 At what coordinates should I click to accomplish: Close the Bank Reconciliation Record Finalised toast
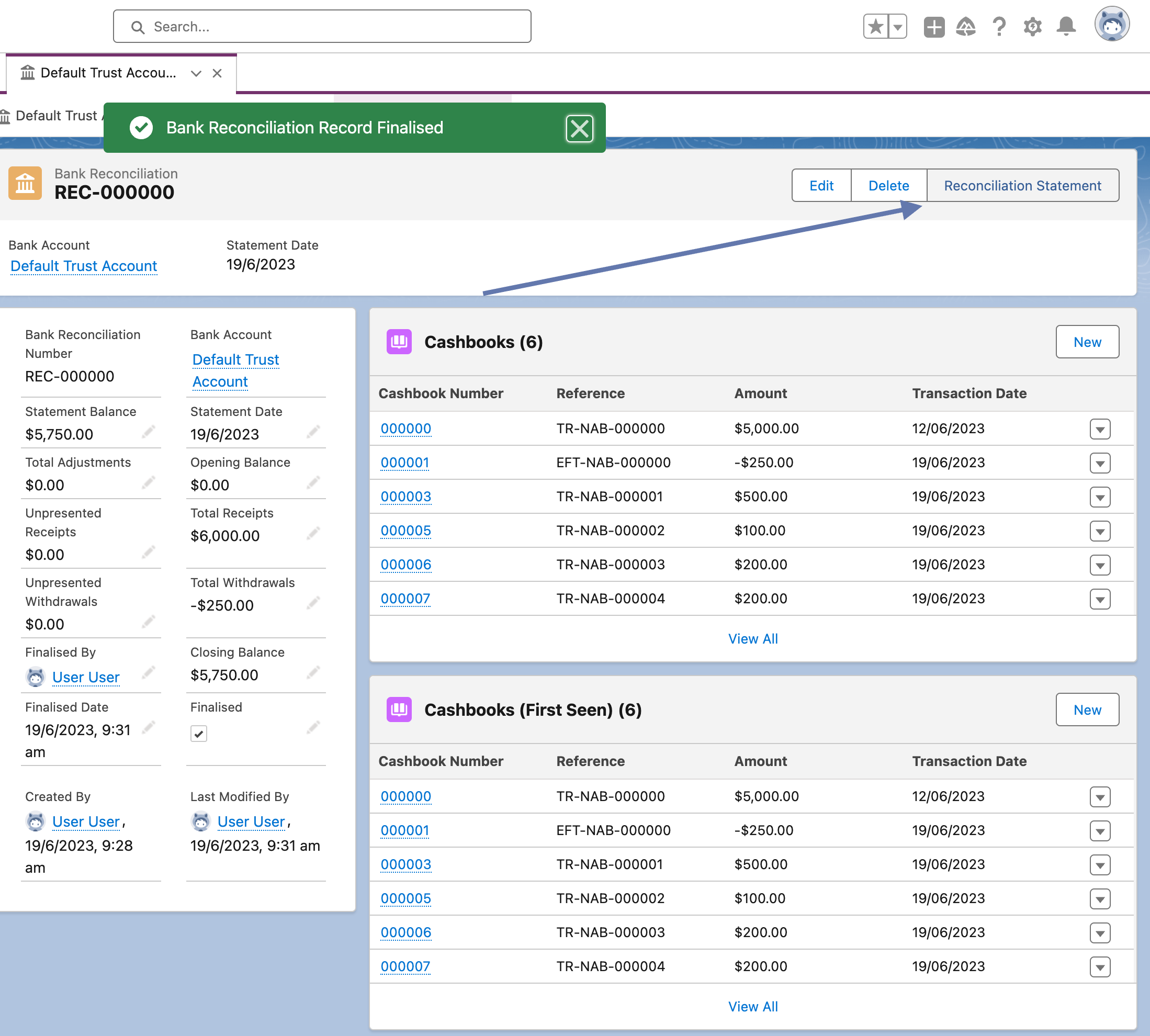click(579, 128)
